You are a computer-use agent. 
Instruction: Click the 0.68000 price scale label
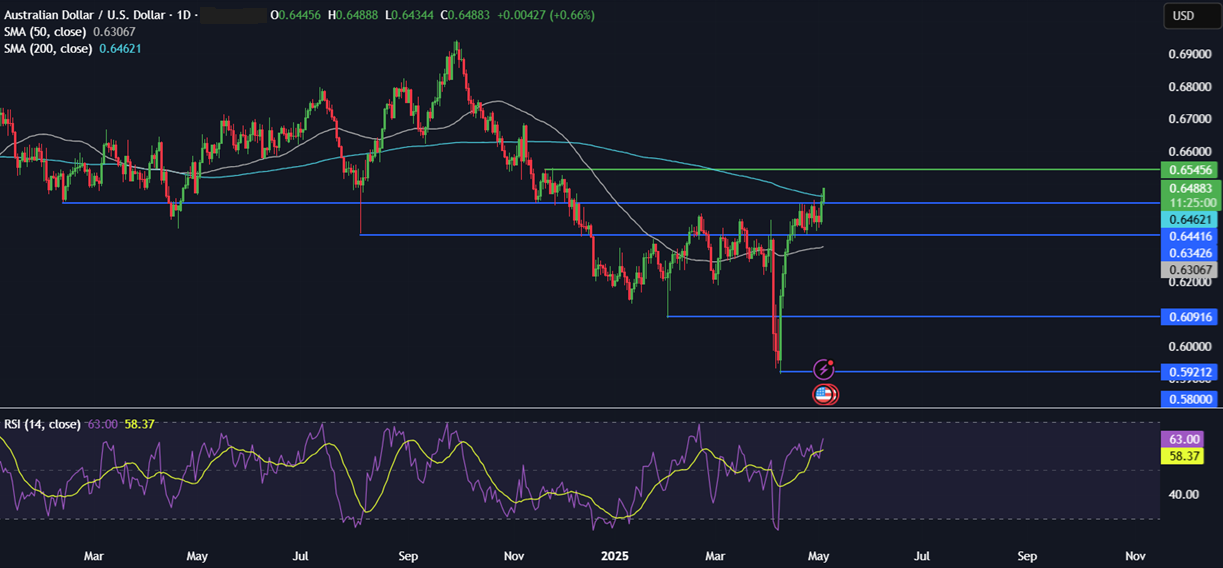(x=1189, y=87)
